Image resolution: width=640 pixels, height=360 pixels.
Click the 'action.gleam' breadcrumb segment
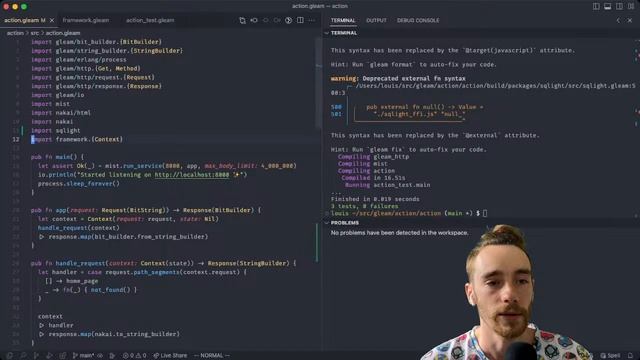63,33
